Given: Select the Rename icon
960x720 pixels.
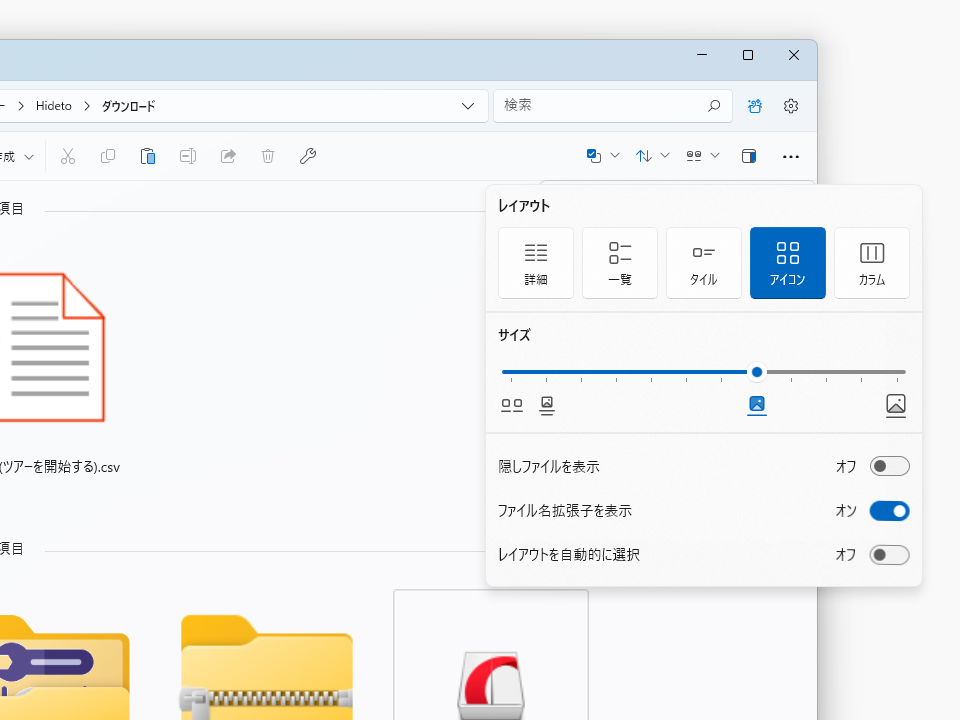Looking at the screenshot, I should [x=187, y=156].
